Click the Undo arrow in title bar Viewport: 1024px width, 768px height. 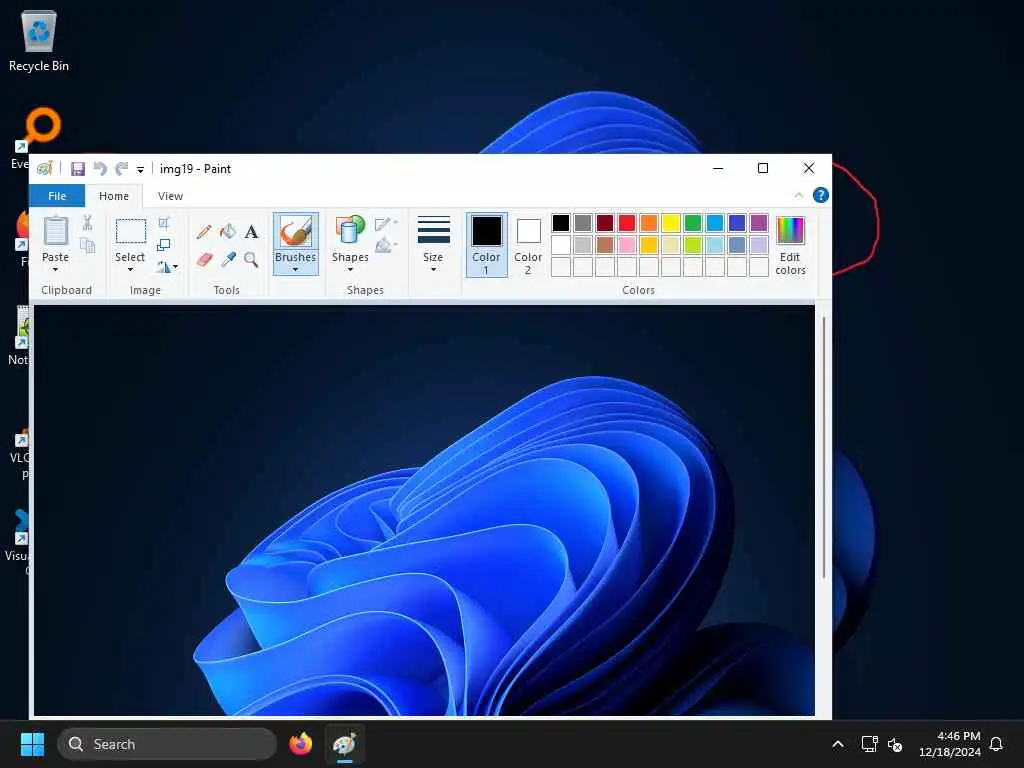tap(100, 169)
